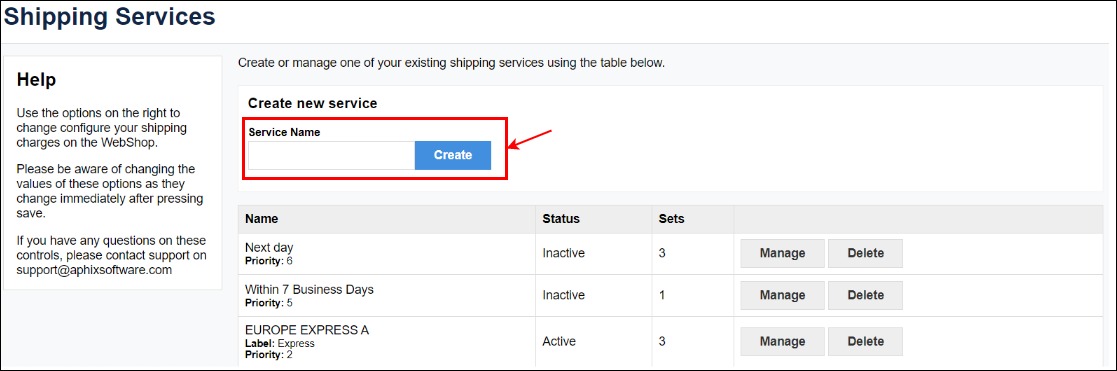Select the Next day service name

(x=269, y=248)
